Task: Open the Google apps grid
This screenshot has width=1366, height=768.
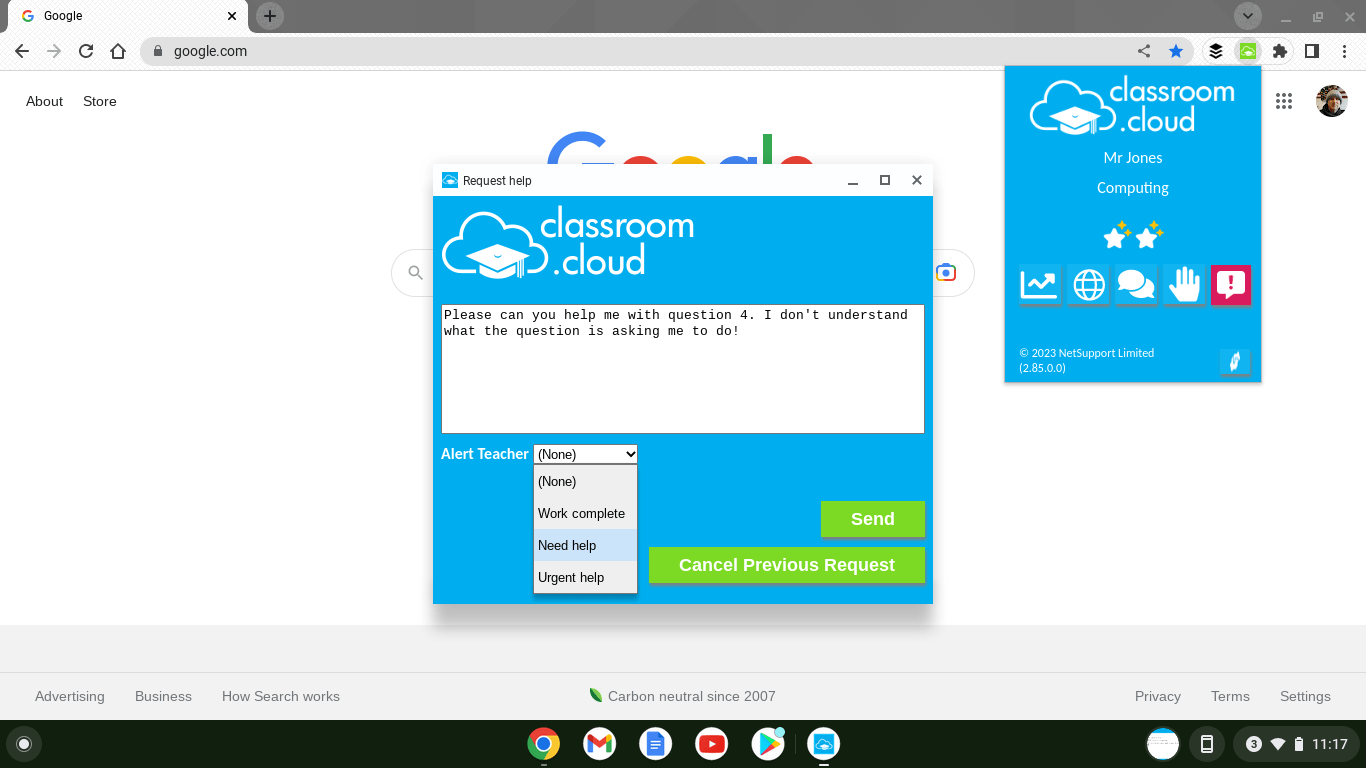Action: coord(1284,101)
